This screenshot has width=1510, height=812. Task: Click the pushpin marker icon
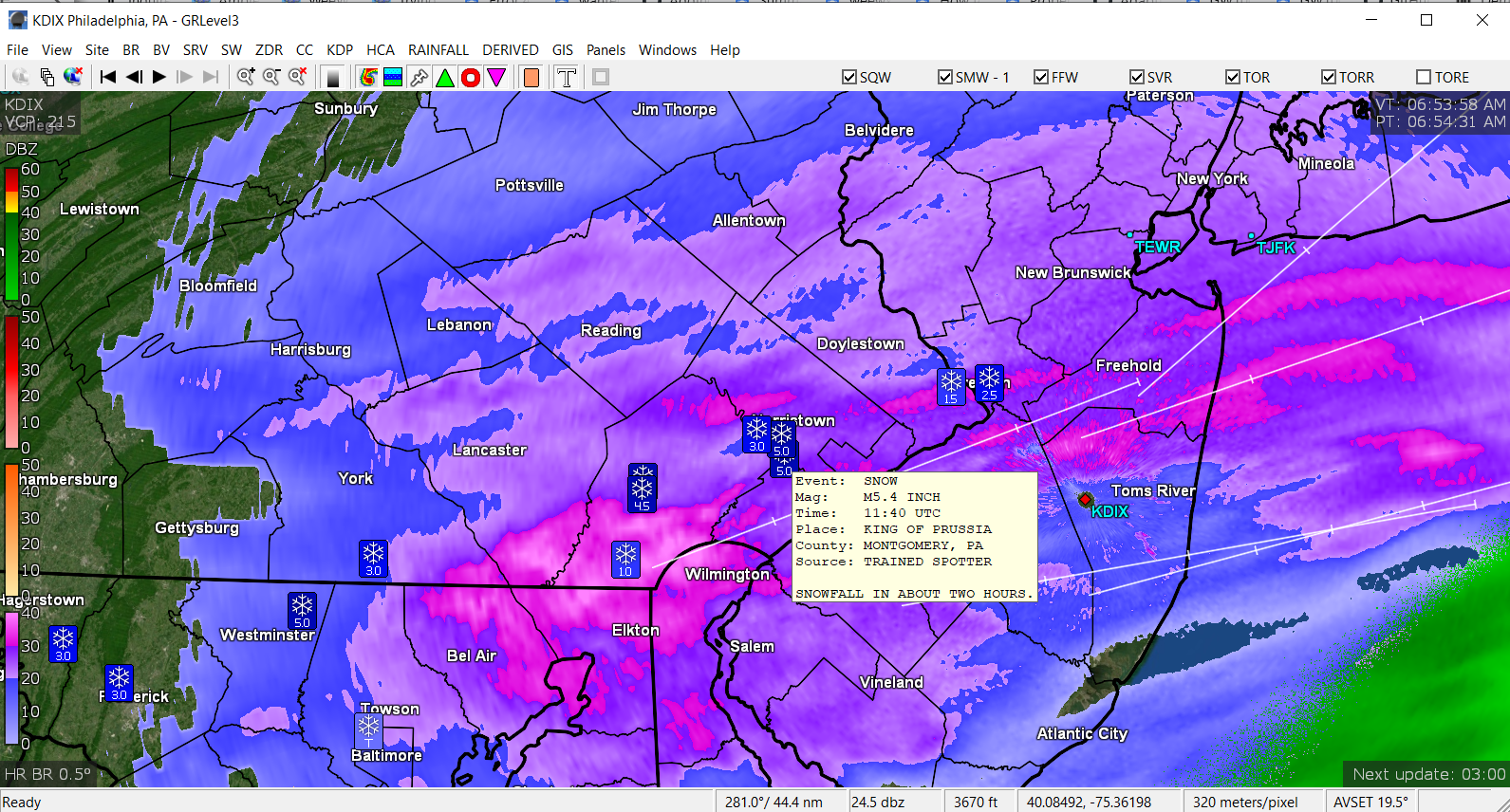click(x=419, y=77)
